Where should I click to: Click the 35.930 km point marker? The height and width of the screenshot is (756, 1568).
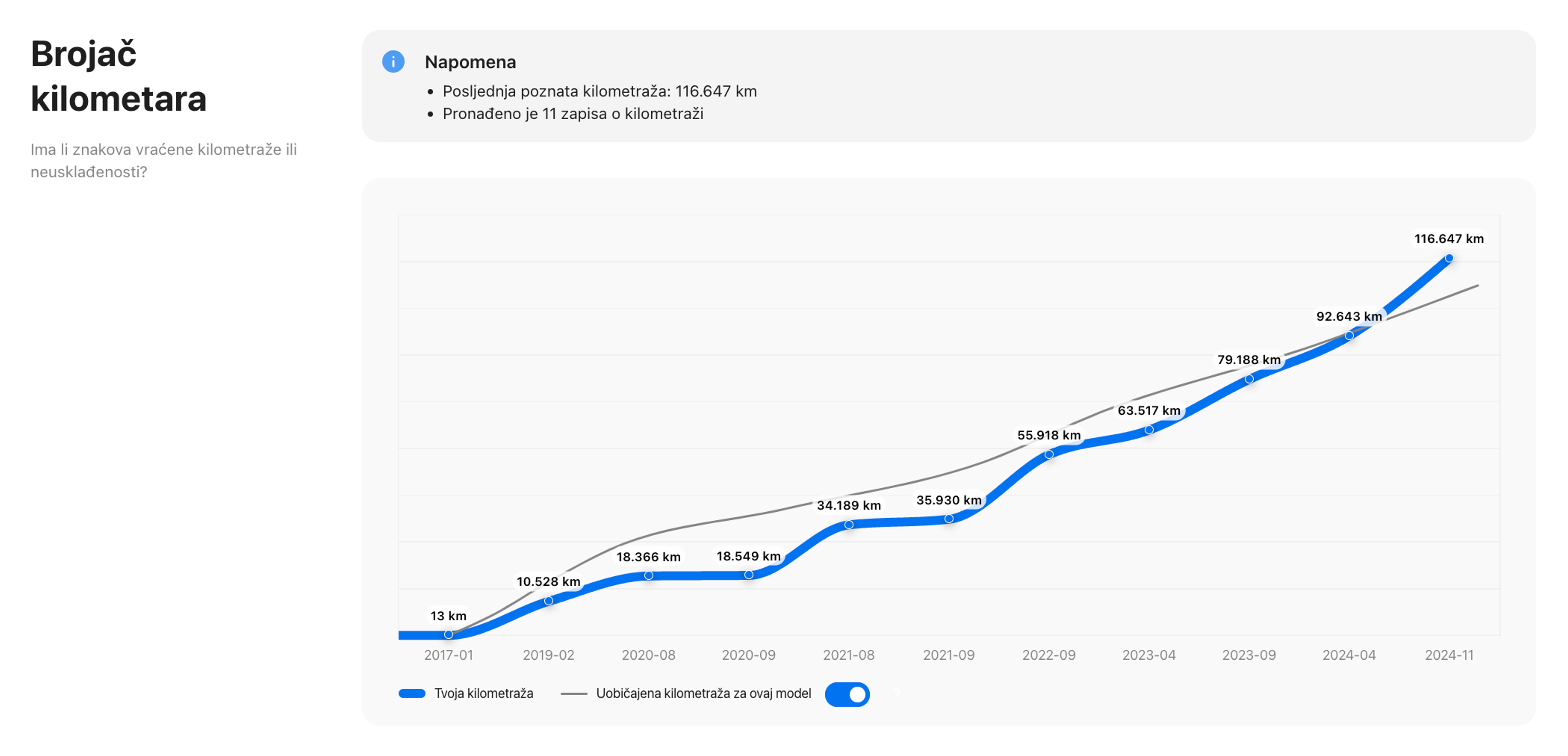coord(949,519)
